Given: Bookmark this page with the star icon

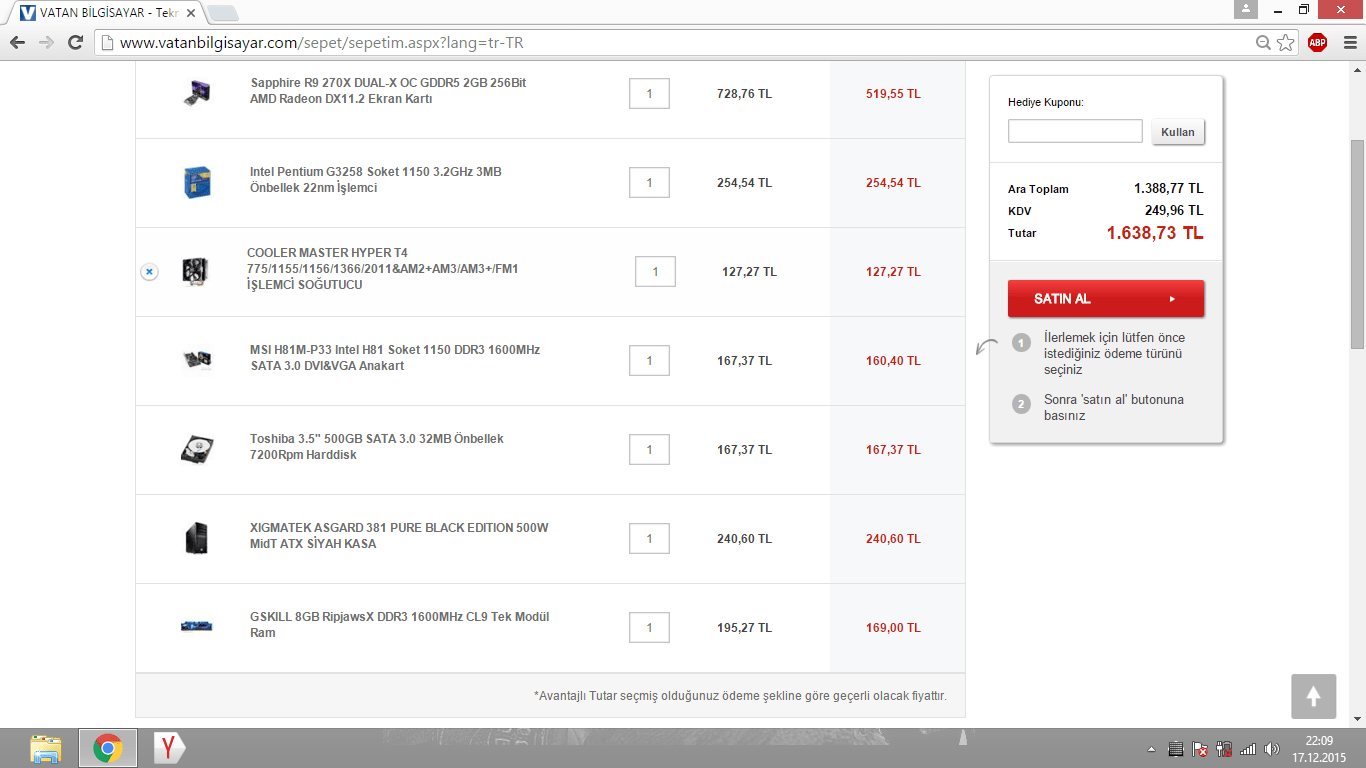Looking at the screenshot, I should (x=1286, y=43).
